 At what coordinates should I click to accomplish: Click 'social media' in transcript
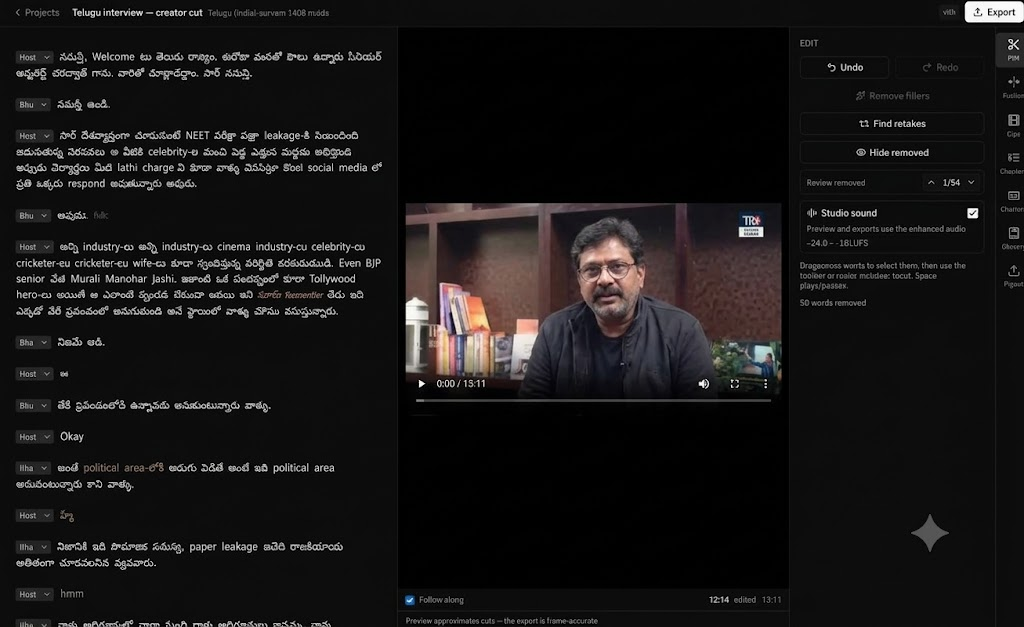(338, 167)
